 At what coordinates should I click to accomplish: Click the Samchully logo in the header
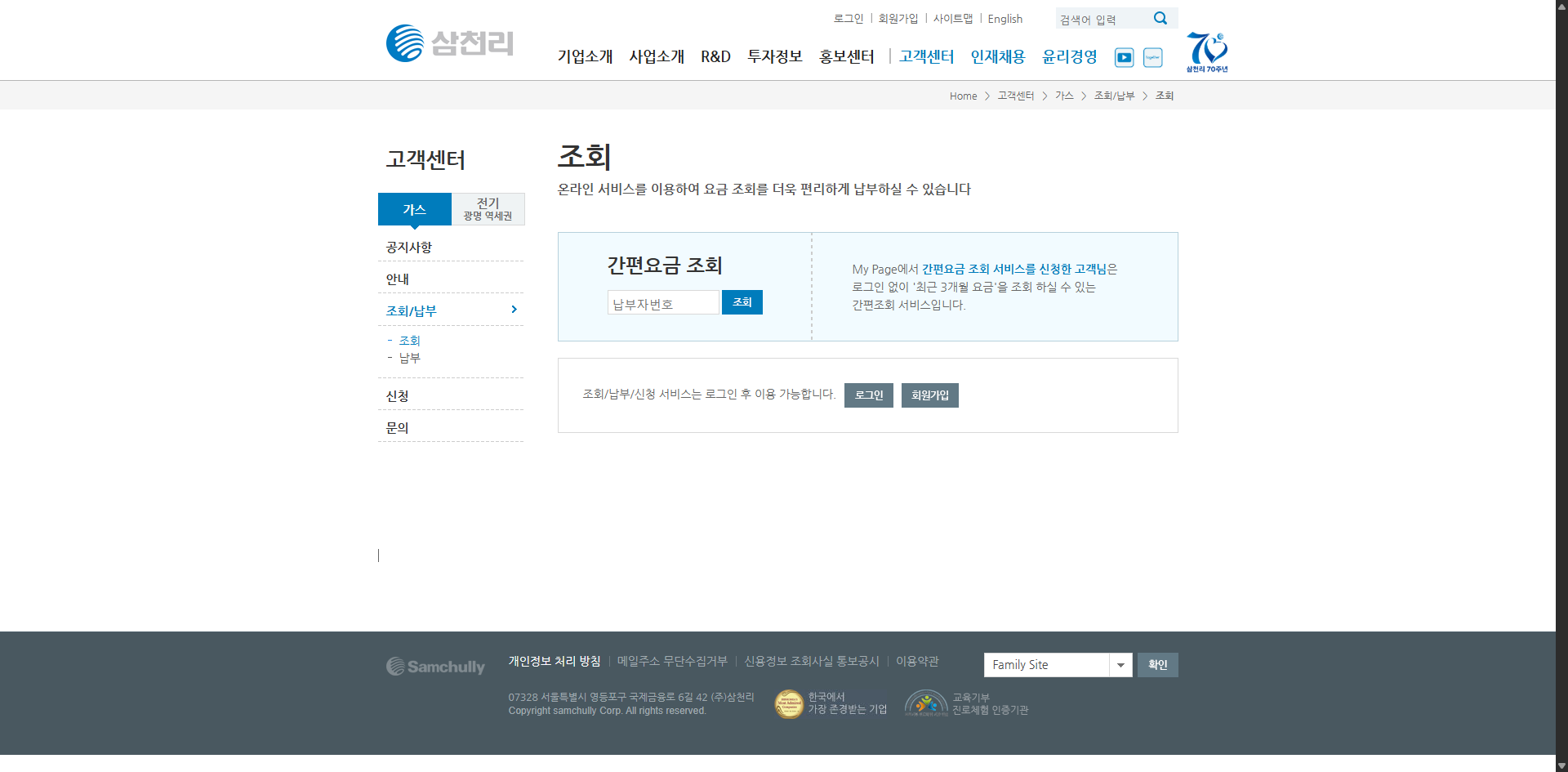[449, 42]
